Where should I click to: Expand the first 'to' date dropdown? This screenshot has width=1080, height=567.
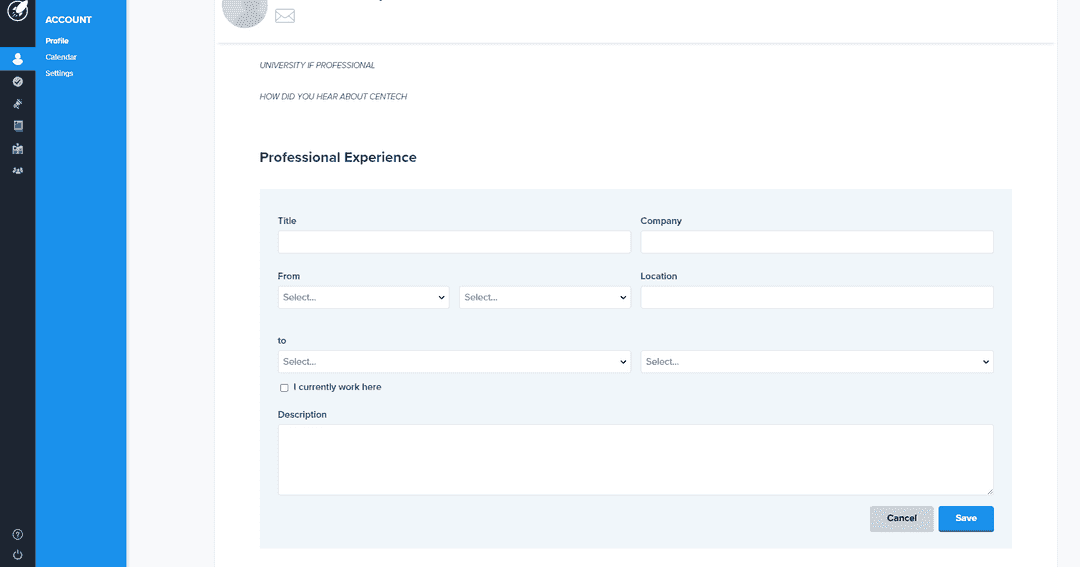click(454, 361)
